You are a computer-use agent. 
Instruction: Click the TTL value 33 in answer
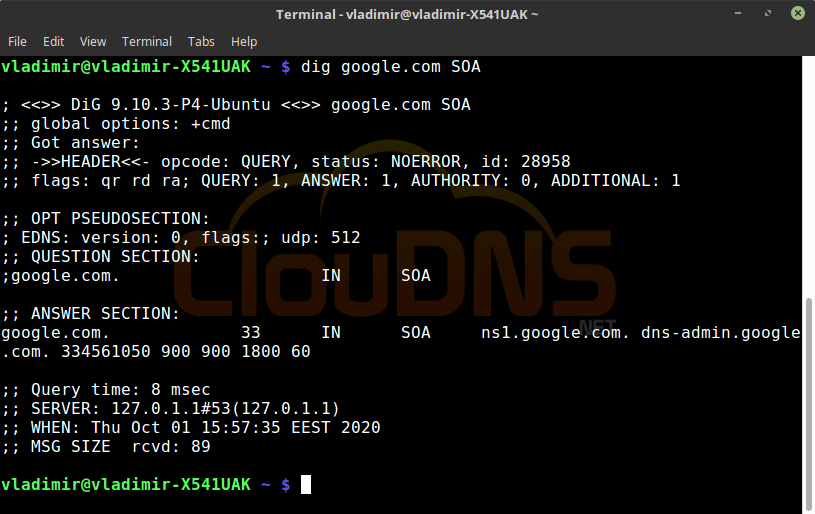(x=251, y=333)
